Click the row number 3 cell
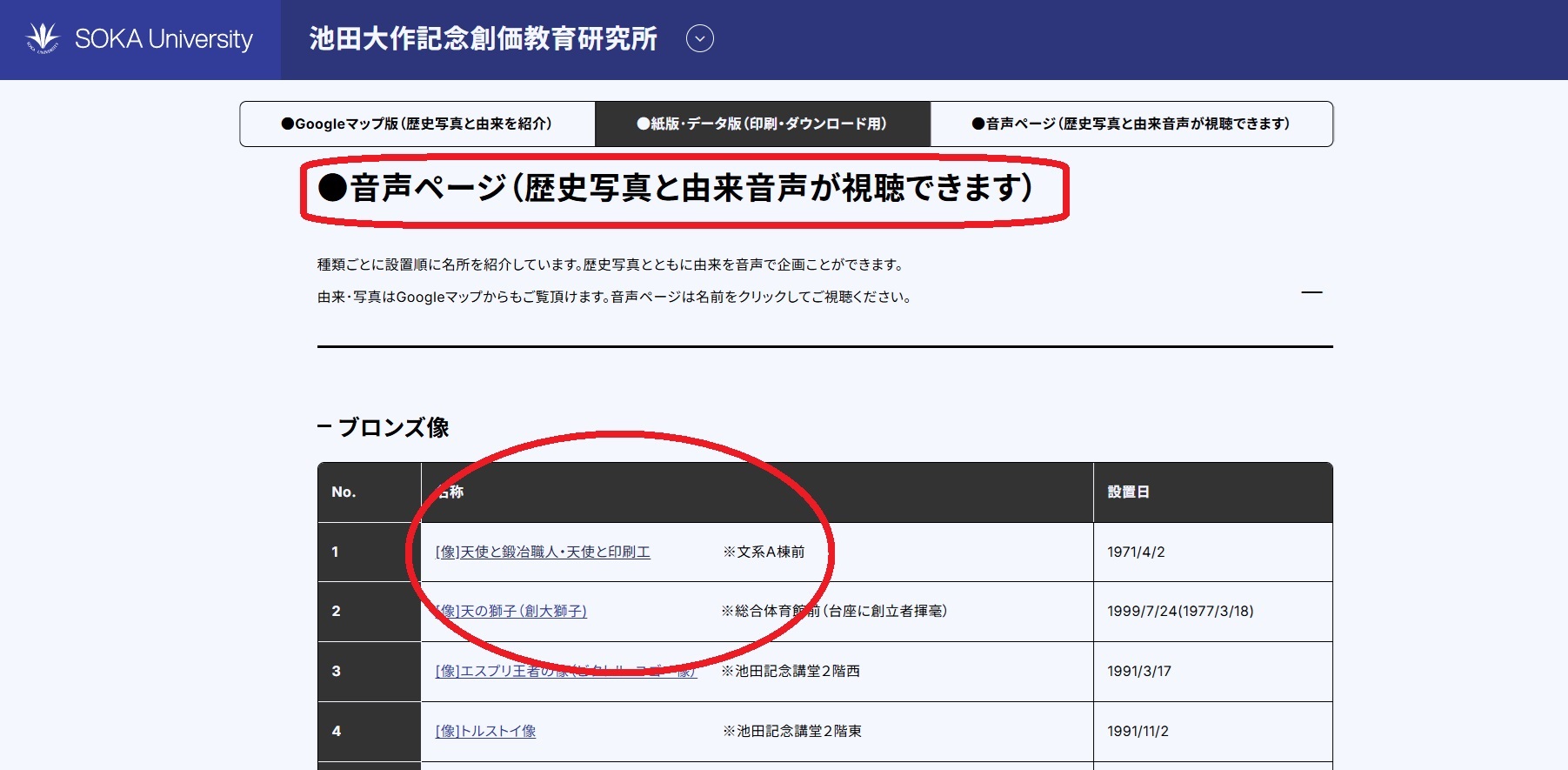Image resolution: width=1568 pixels, height=770 pixels. pos(370,672)
